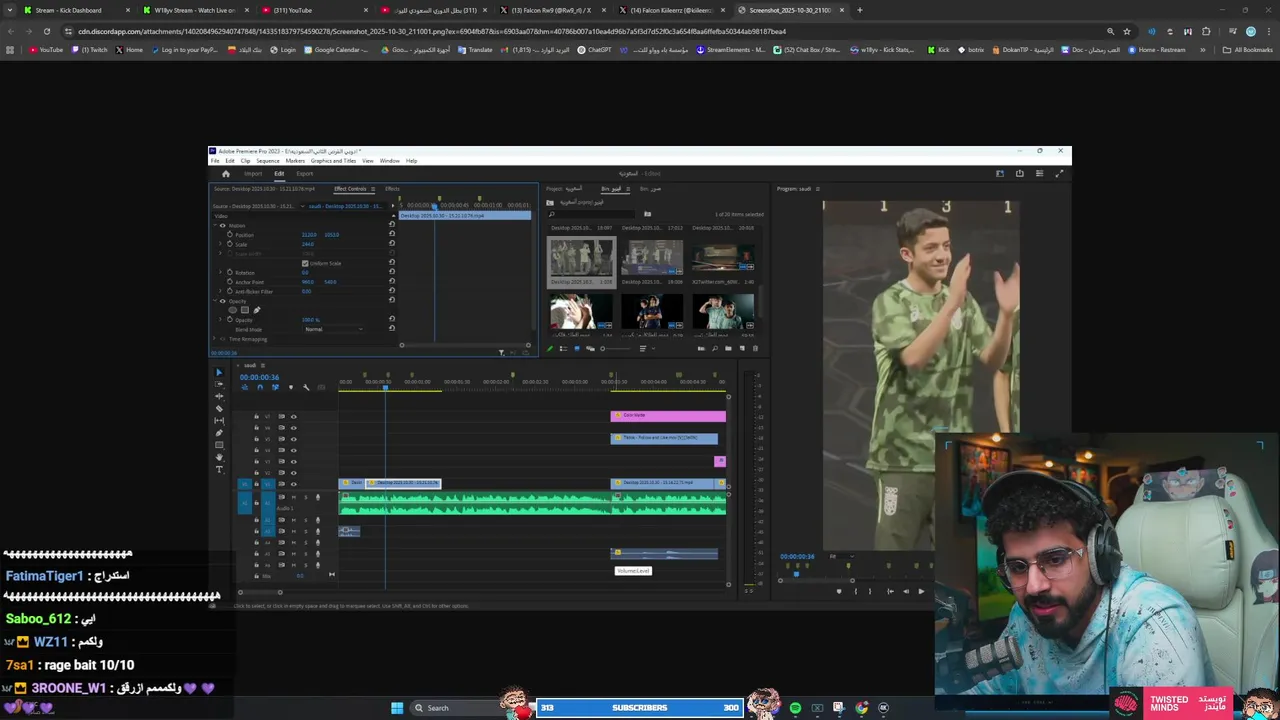1280x720 pixels.
Task: Click the Project panel trash icon
Action: pos(755,348)
